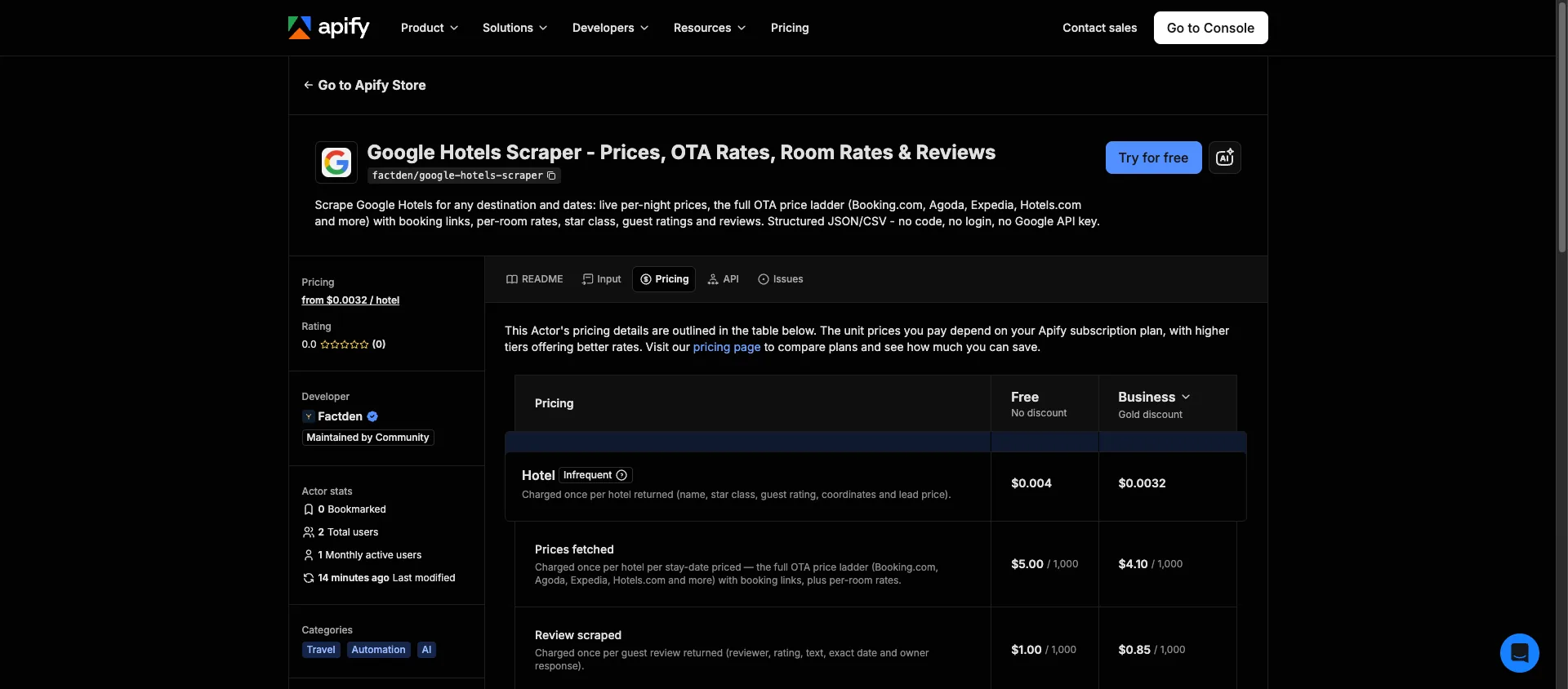Switch to the Input tab
Screen dimensions: 1568x689
coord(602,279)
